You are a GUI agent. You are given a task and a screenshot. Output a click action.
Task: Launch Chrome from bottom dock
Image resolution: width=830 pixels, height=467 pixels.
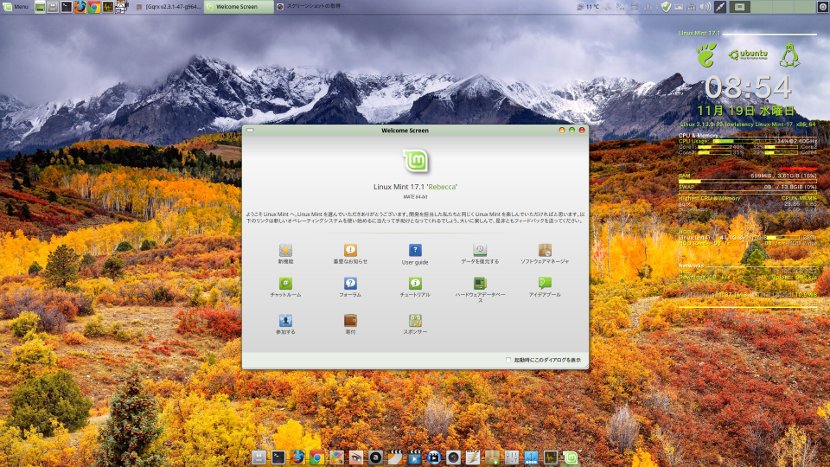pos(317,457)
